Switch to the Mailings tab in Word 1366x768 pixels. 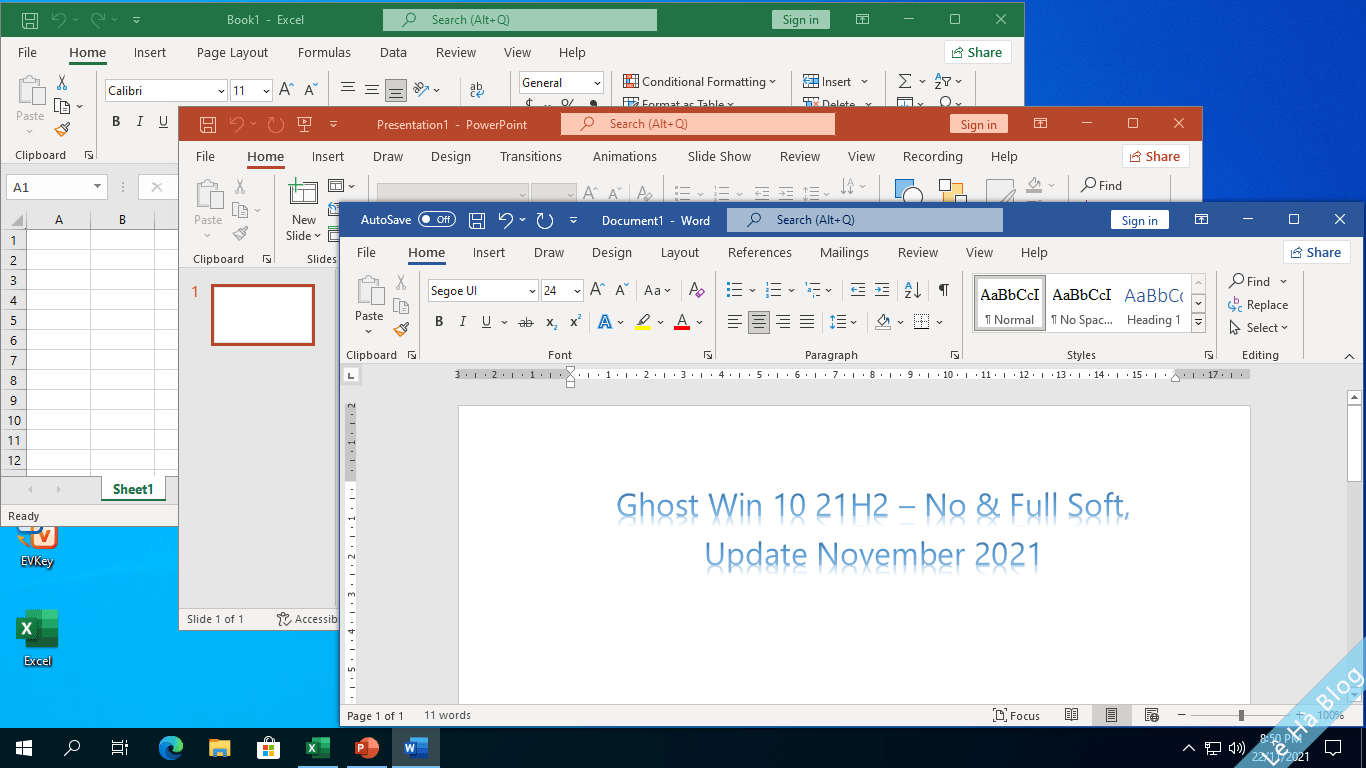point(843,253)
